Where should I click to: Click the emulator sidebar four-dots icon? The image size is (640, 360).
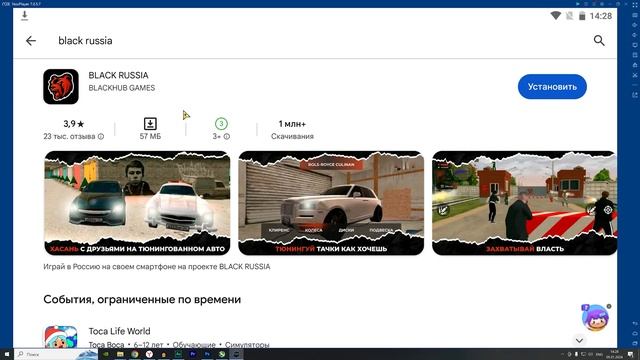tap(635, 5)
